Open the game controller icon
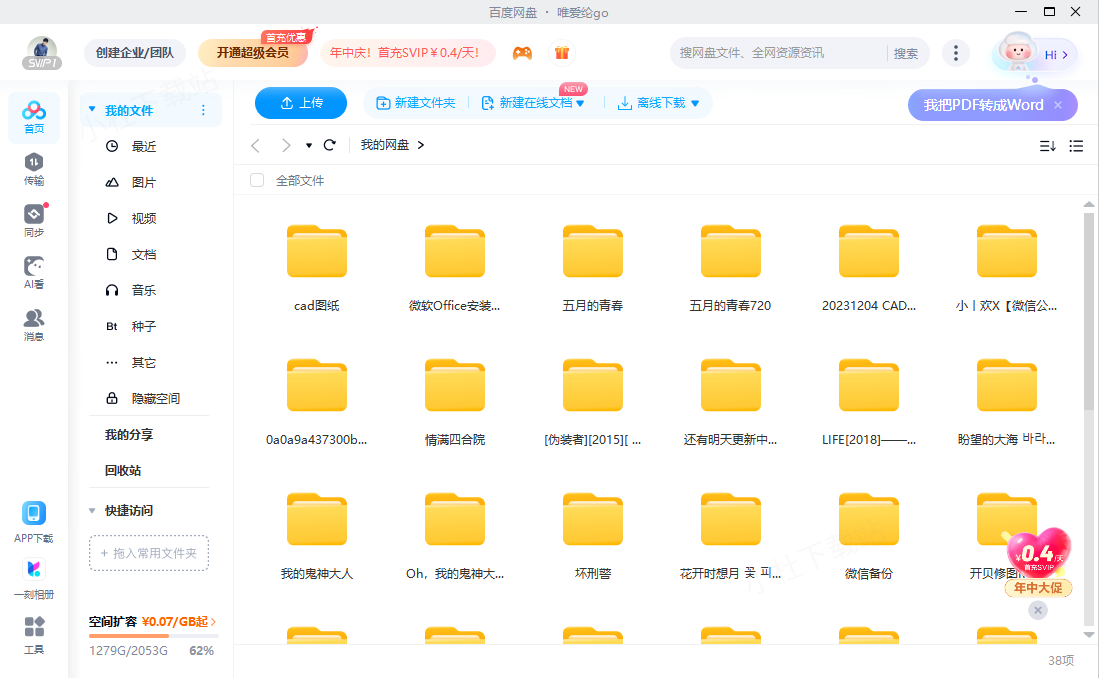 click(x=522, y=53)
